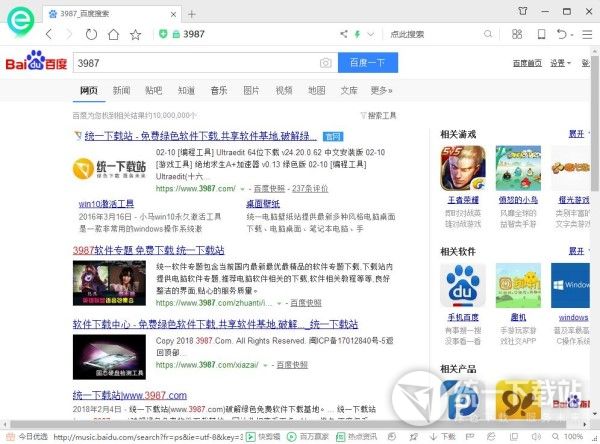Open the 237条评价 link
Image resolution: width=600 pixels, height=444 pixels.
(x=310, y=188)
